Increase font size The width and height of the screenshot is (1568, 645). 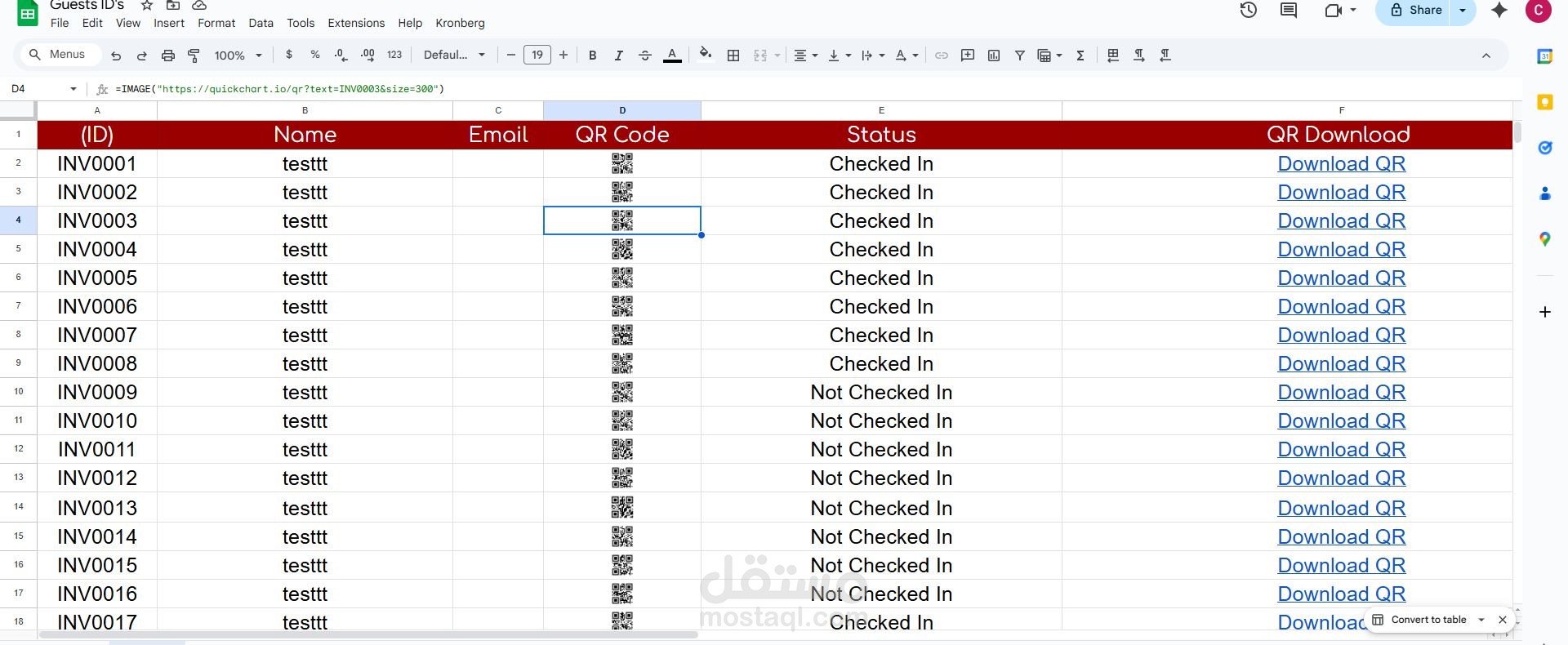(563, 55)
